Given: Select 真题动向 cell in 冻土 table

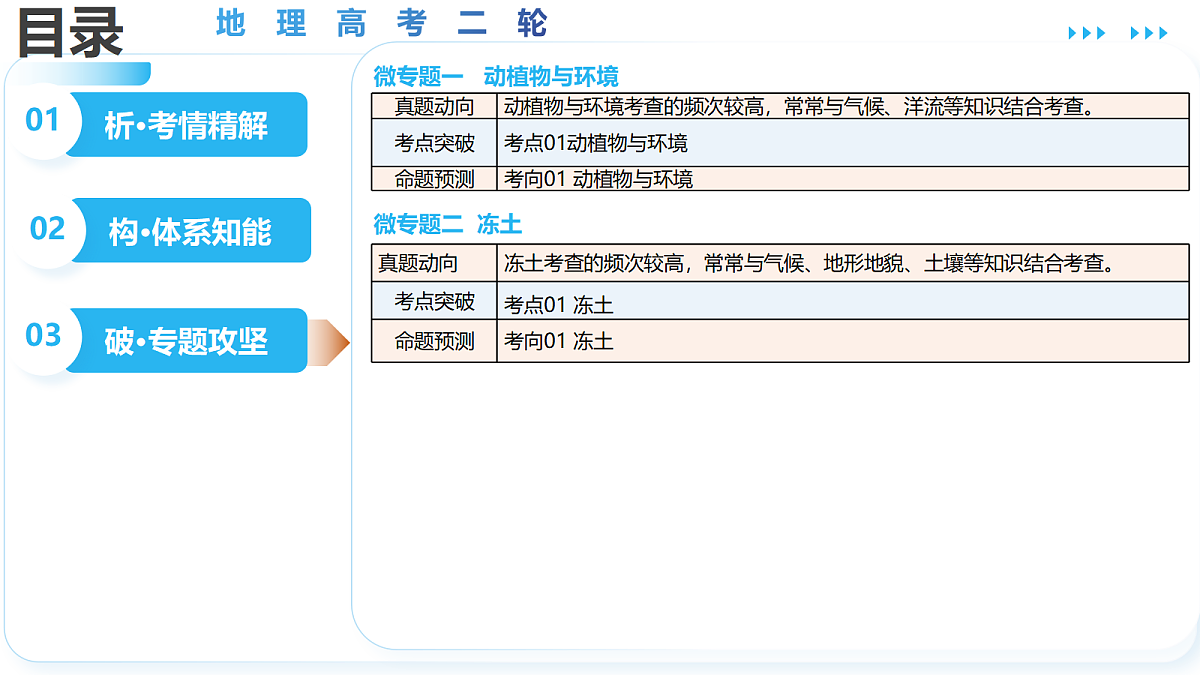Looking at the screenshot, I should tap(434, 263).
